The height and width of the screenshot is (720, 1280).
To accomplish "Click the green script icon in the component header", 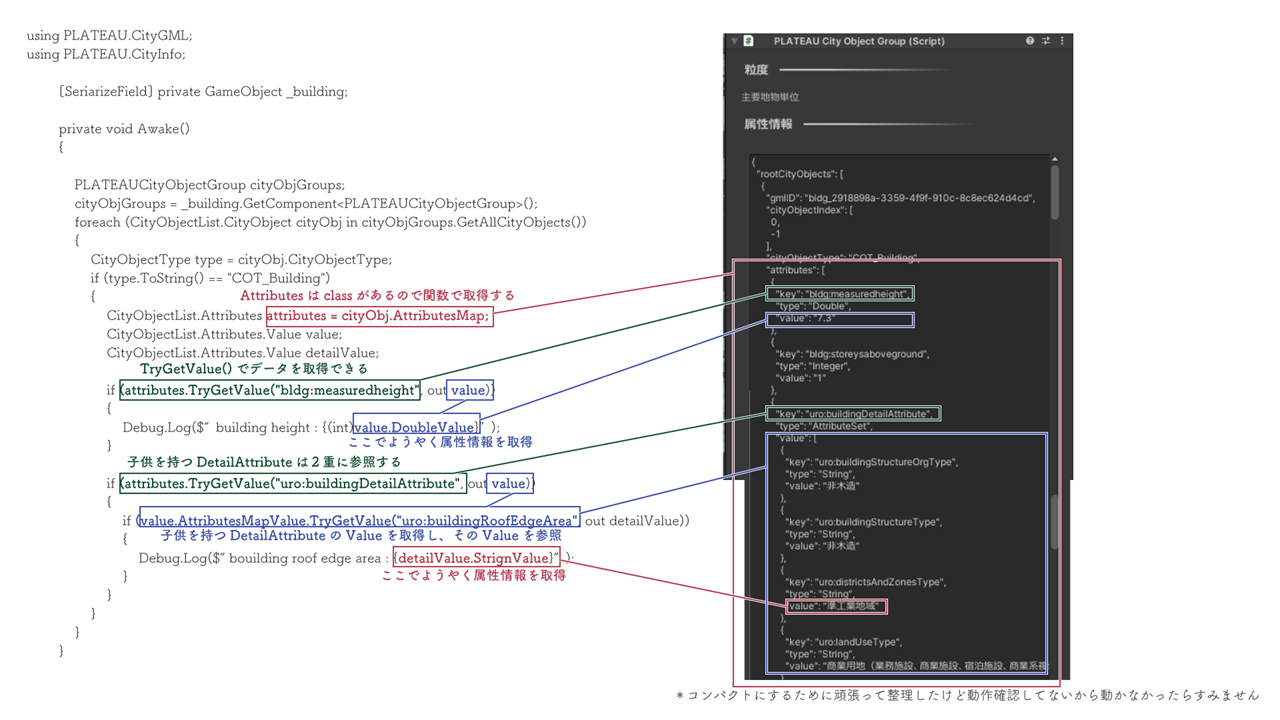I will [x=748, y=41].
